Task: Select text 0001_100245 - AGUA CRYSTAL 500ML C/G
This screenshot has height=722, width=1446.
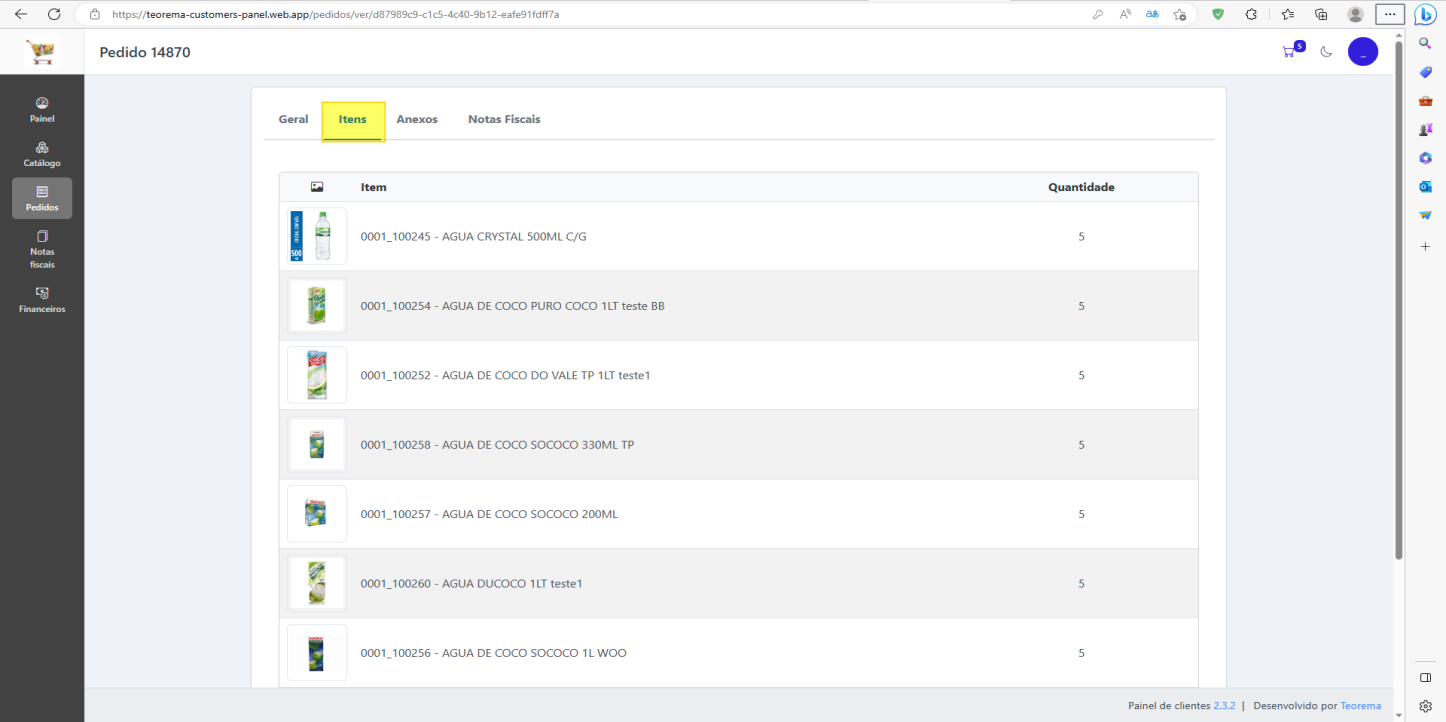Action: [x=473, y=237]
